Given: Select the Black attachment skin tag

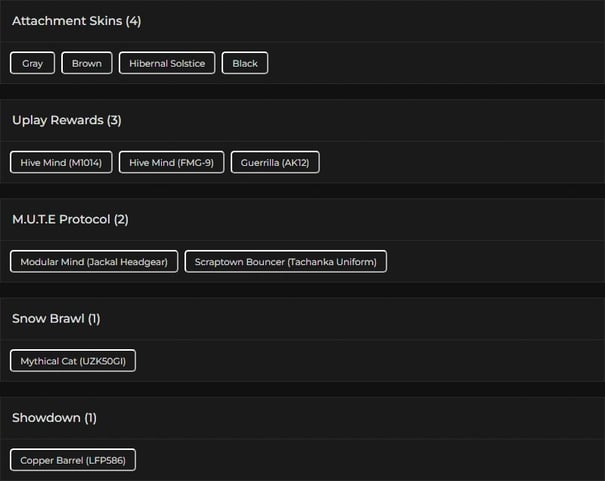Looking at the screenshot, I should pos(245,63).
